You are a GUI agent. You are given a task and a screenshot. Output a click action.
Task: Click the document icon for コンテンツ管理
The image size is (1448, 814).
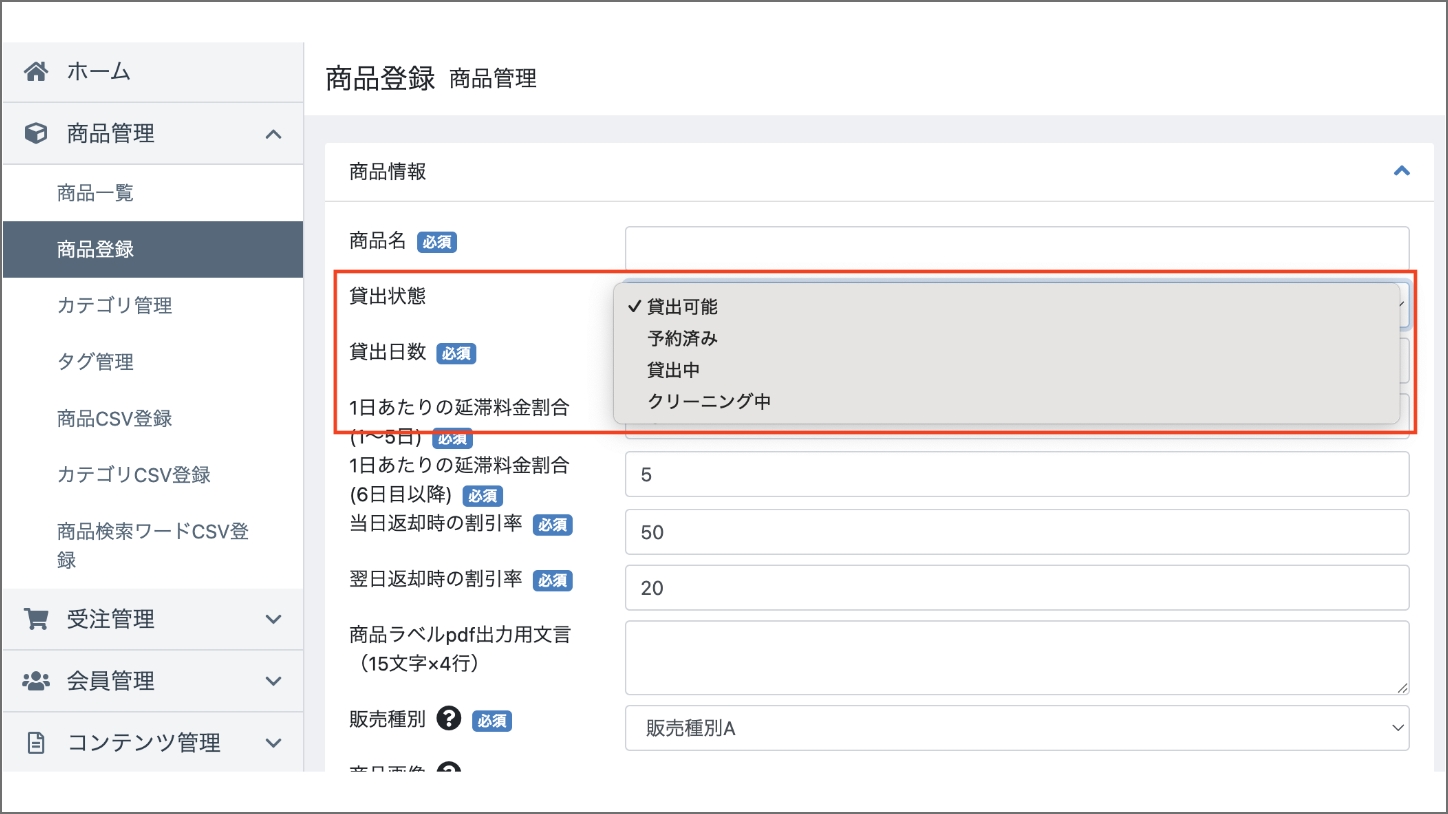click(x=36, y=743)
